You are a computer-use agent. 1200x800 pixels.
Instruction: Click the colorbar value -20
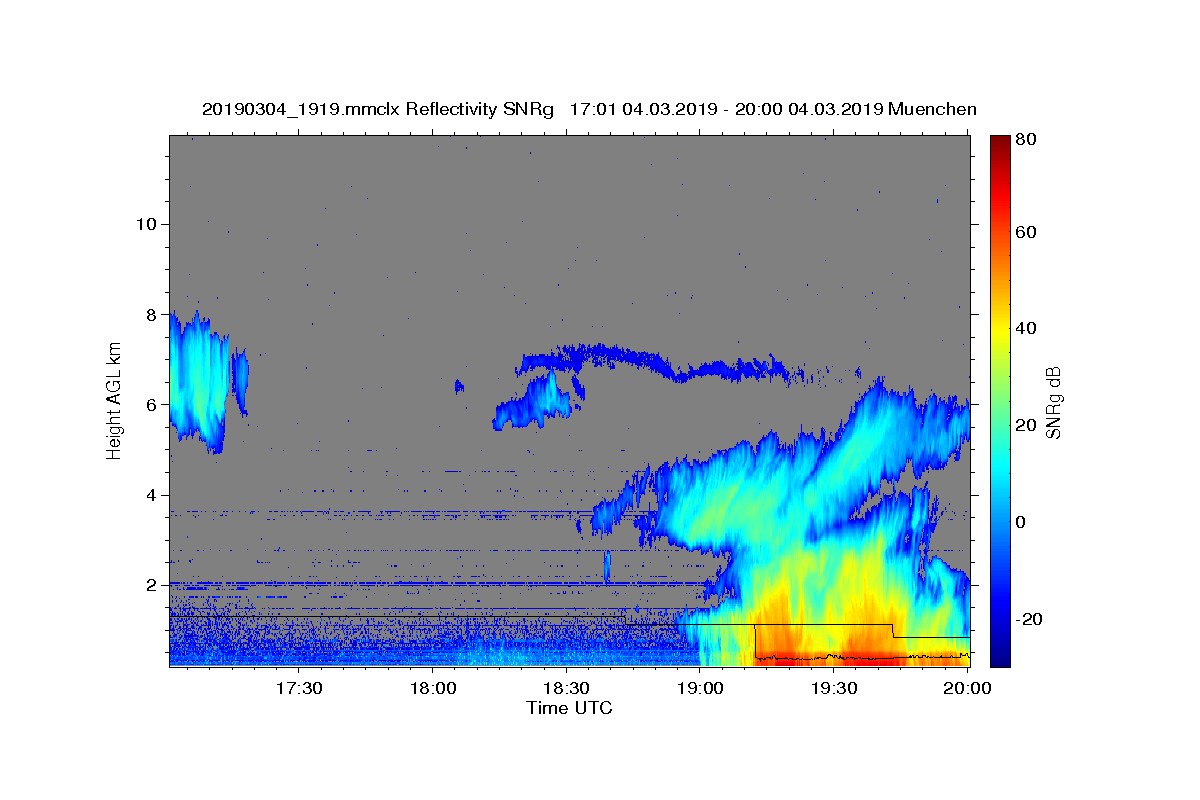click(1028, 619)
